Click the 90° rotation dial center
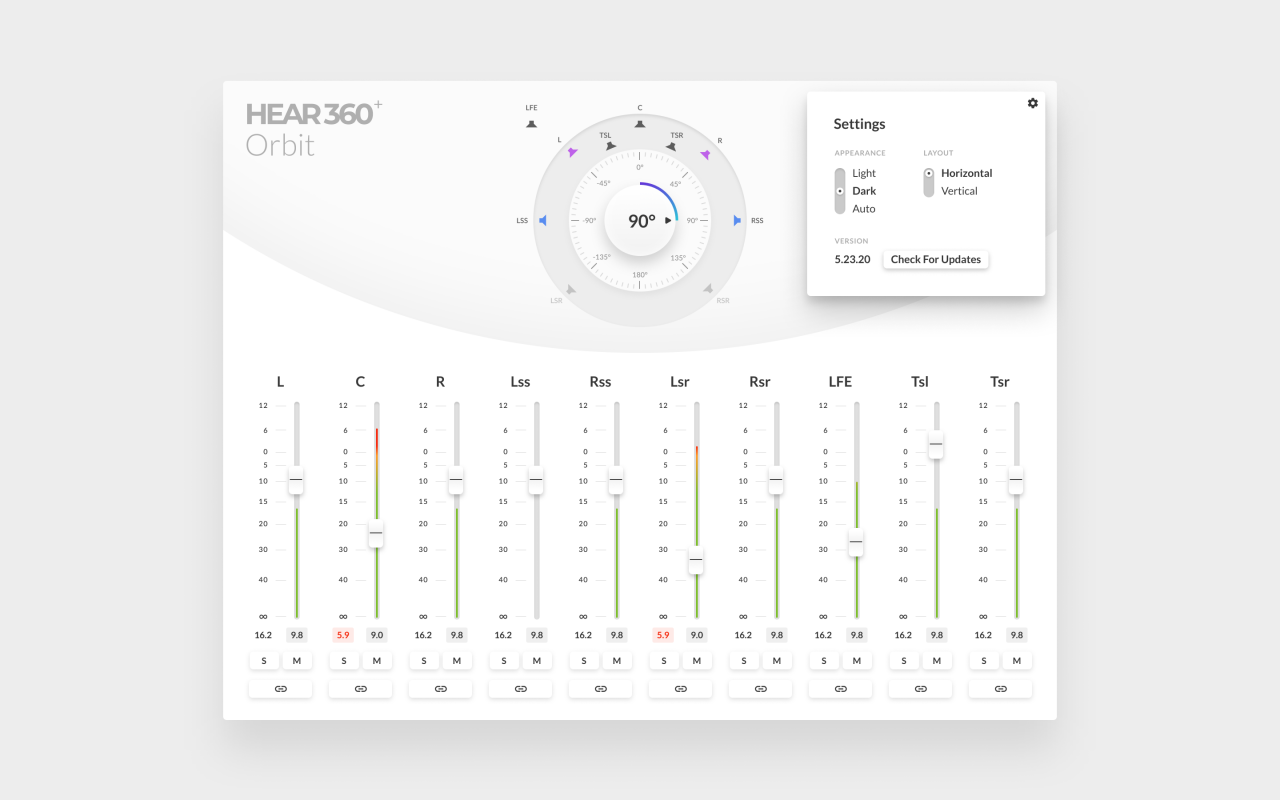This screenshot has width=1280, height=800. pyautogui.click(x=639, y=218)
